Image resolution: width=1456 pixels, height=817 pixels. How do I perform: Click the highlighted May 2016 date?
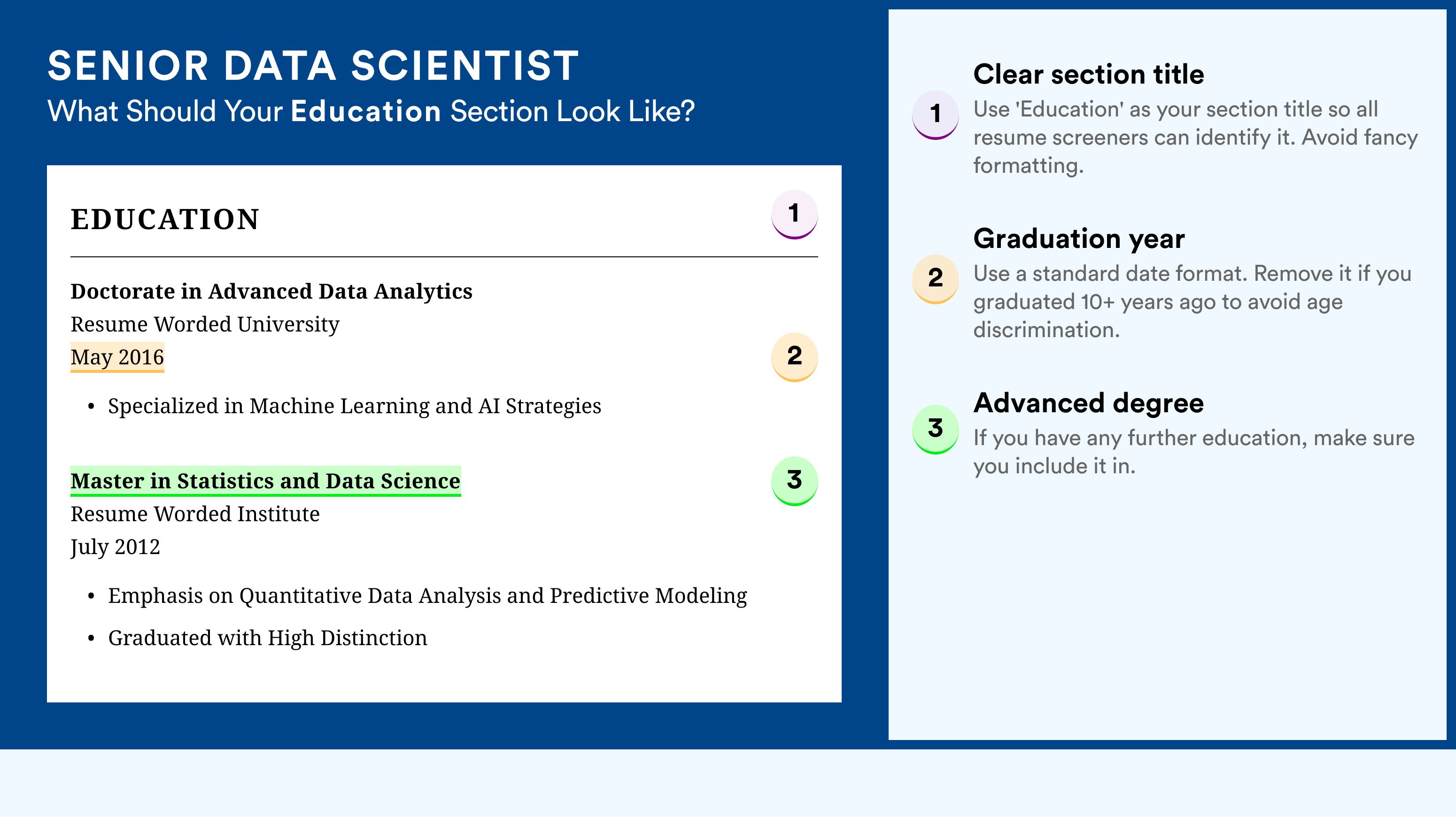click(117, 357)
